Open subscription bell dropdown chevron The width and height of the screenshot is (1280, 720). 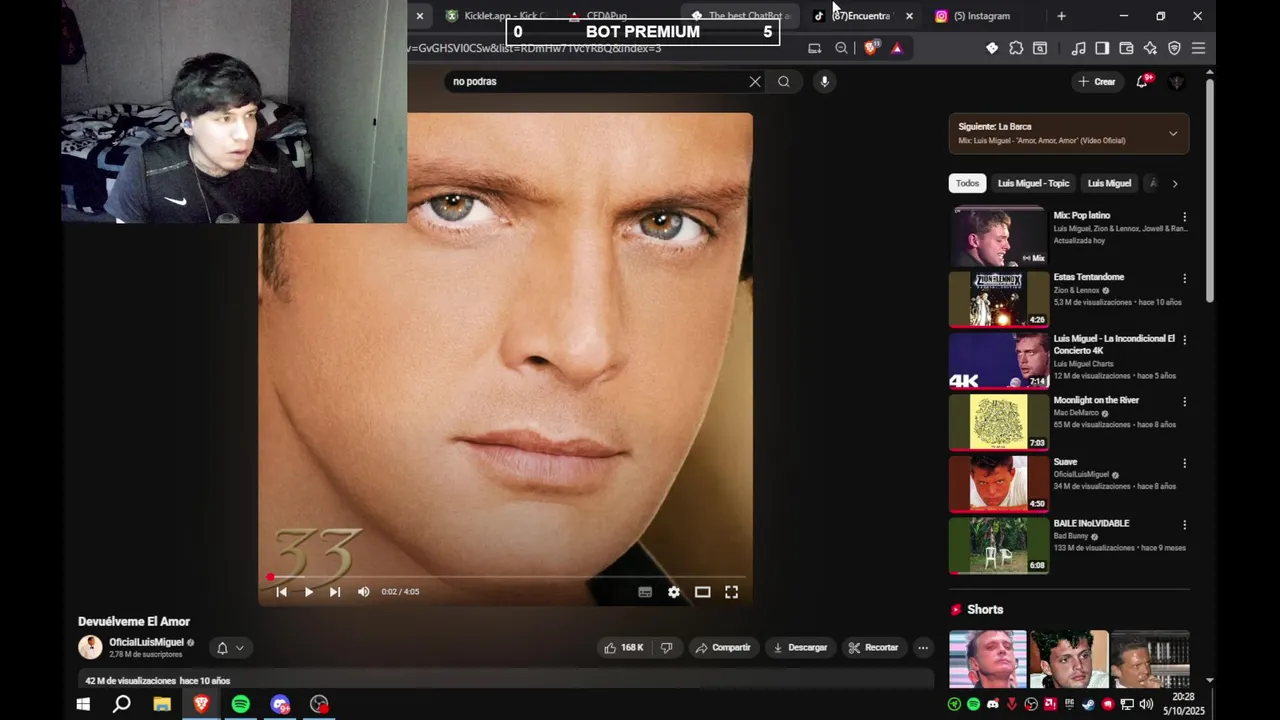click(239, 648)
